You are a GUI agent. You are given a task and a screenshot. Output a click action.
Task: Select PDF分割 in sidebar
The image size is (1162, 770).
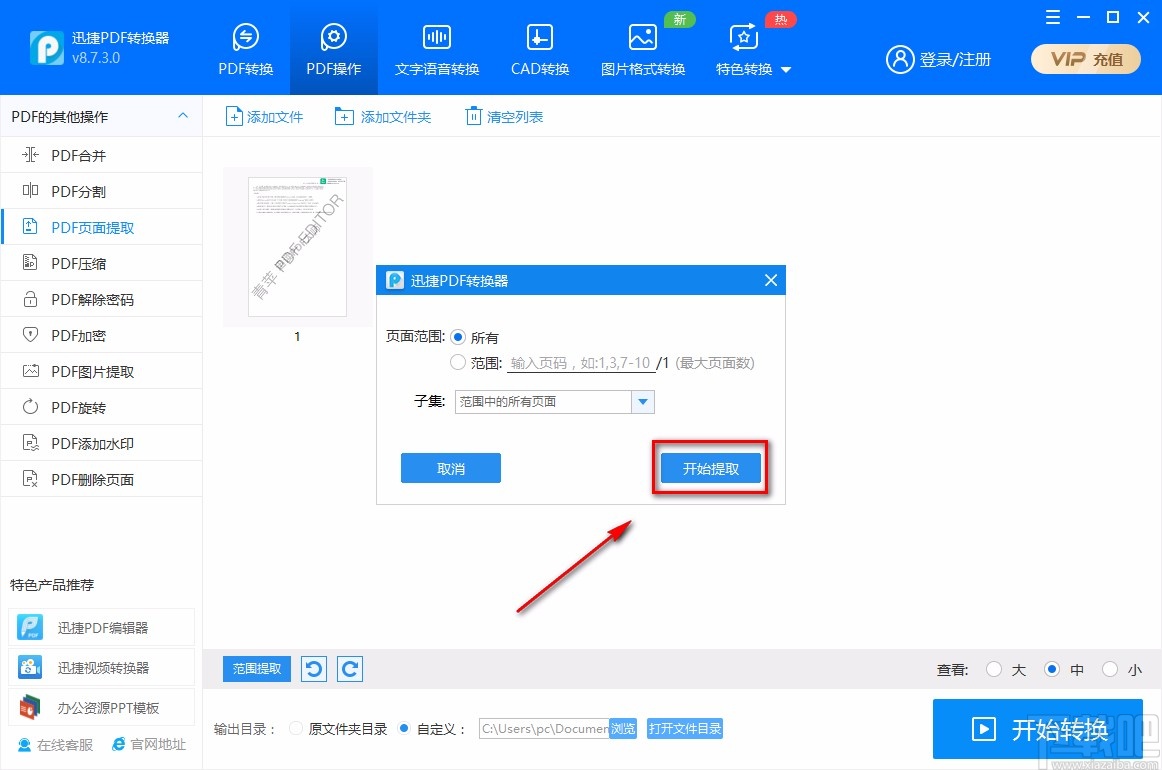coord(102,191)
